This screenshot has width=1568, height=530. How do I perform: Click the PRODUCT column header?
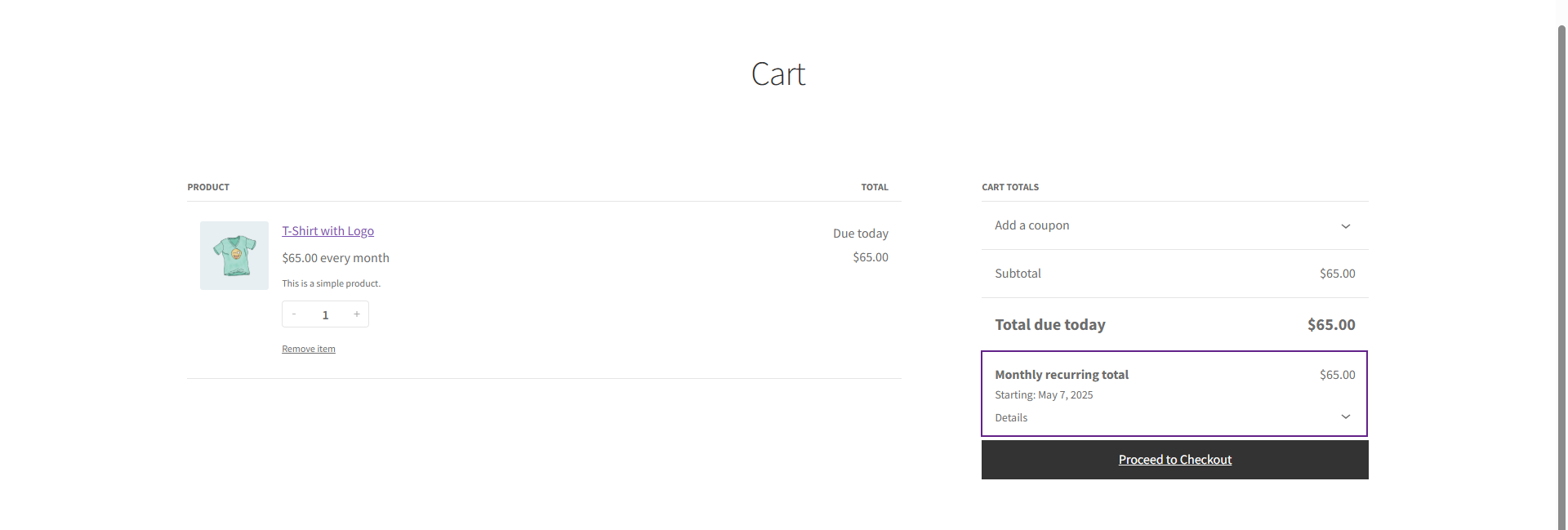coord(208,187)
